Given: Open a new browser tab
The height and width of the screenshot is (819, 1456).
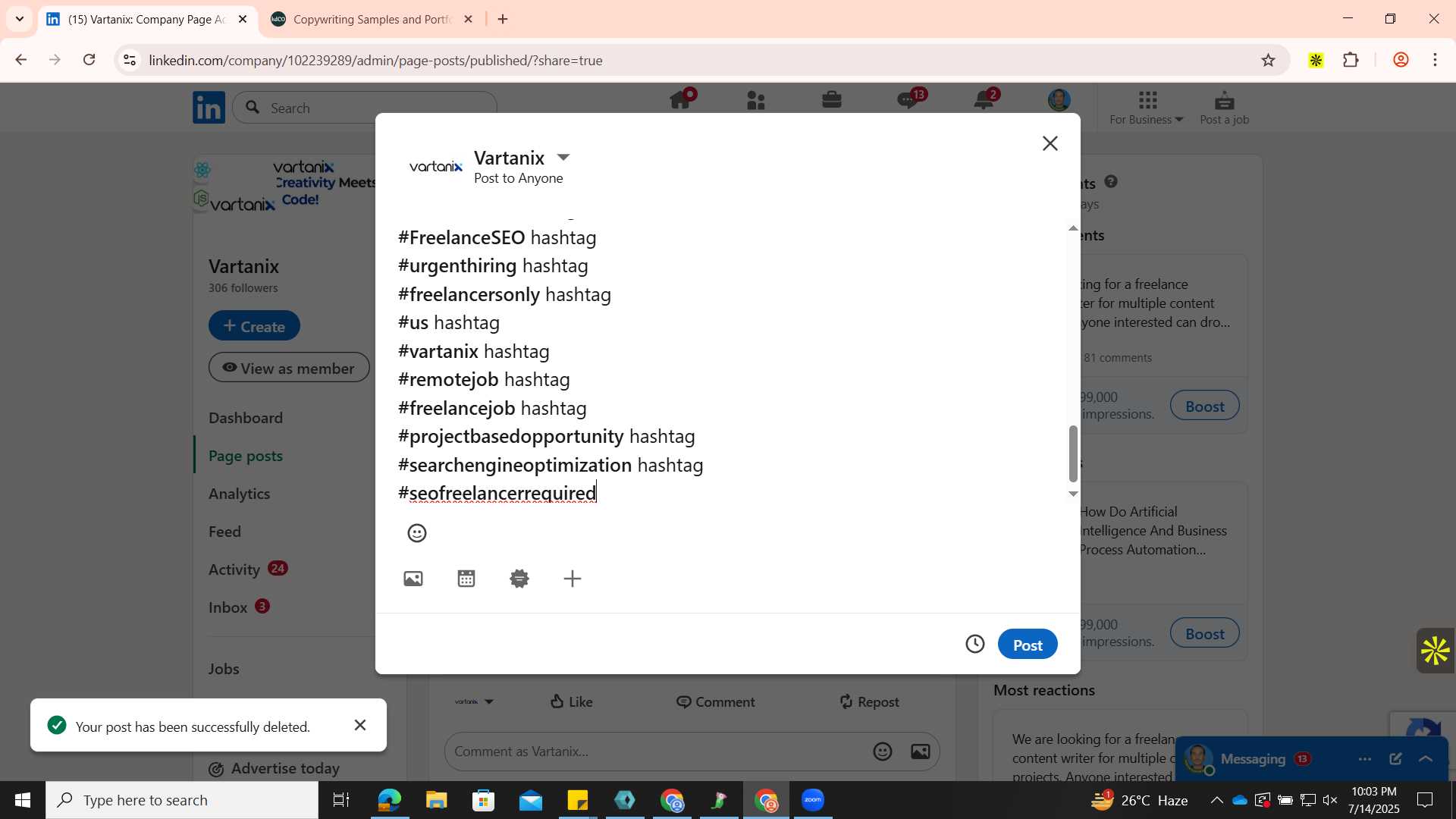Looking at the screenshot, I should pyautogui.click(x=503, y=19).
